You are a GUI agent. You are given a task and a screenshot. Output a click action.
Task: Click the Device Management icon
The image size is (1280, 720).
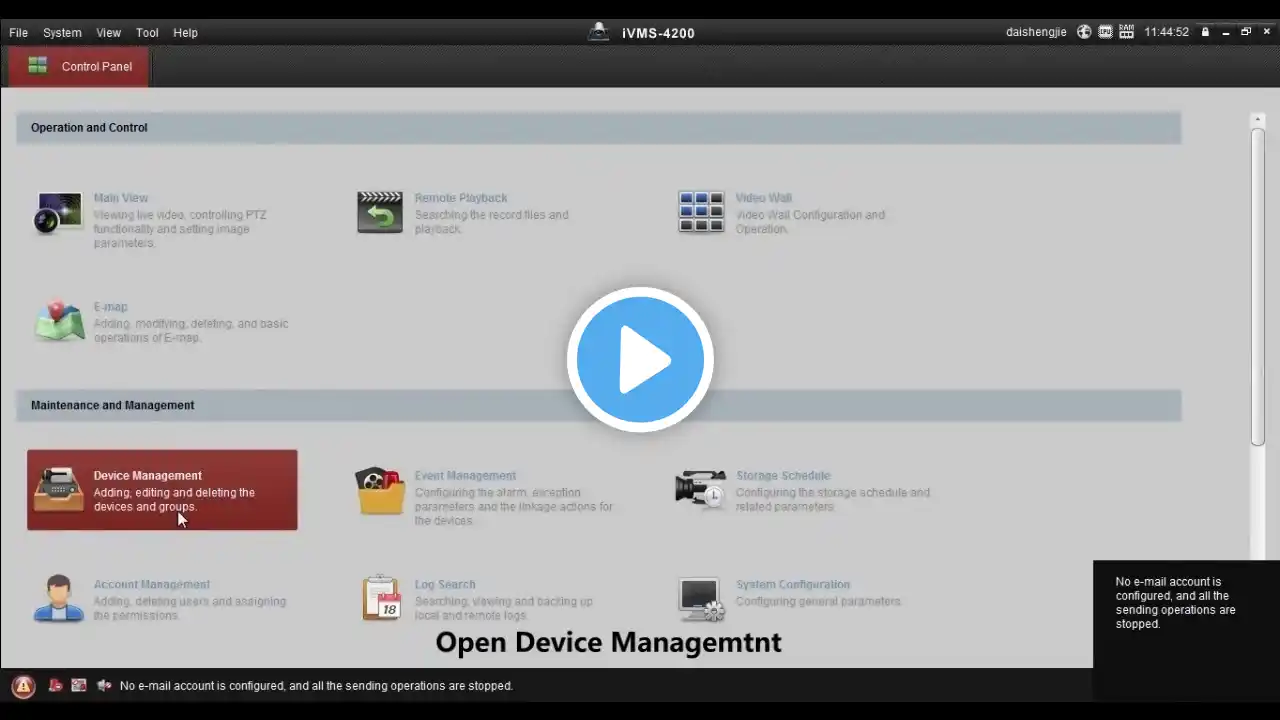(x=59, y=490)
